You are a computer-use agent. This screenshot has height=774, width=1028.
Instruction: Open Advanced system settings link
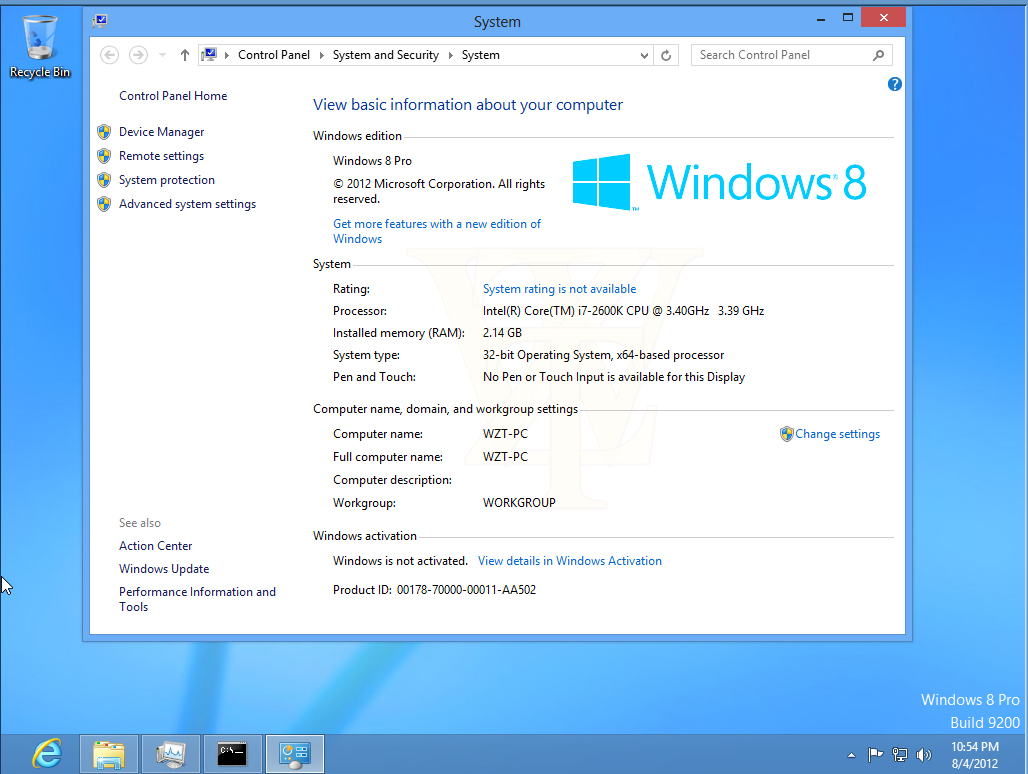(188, 204)
